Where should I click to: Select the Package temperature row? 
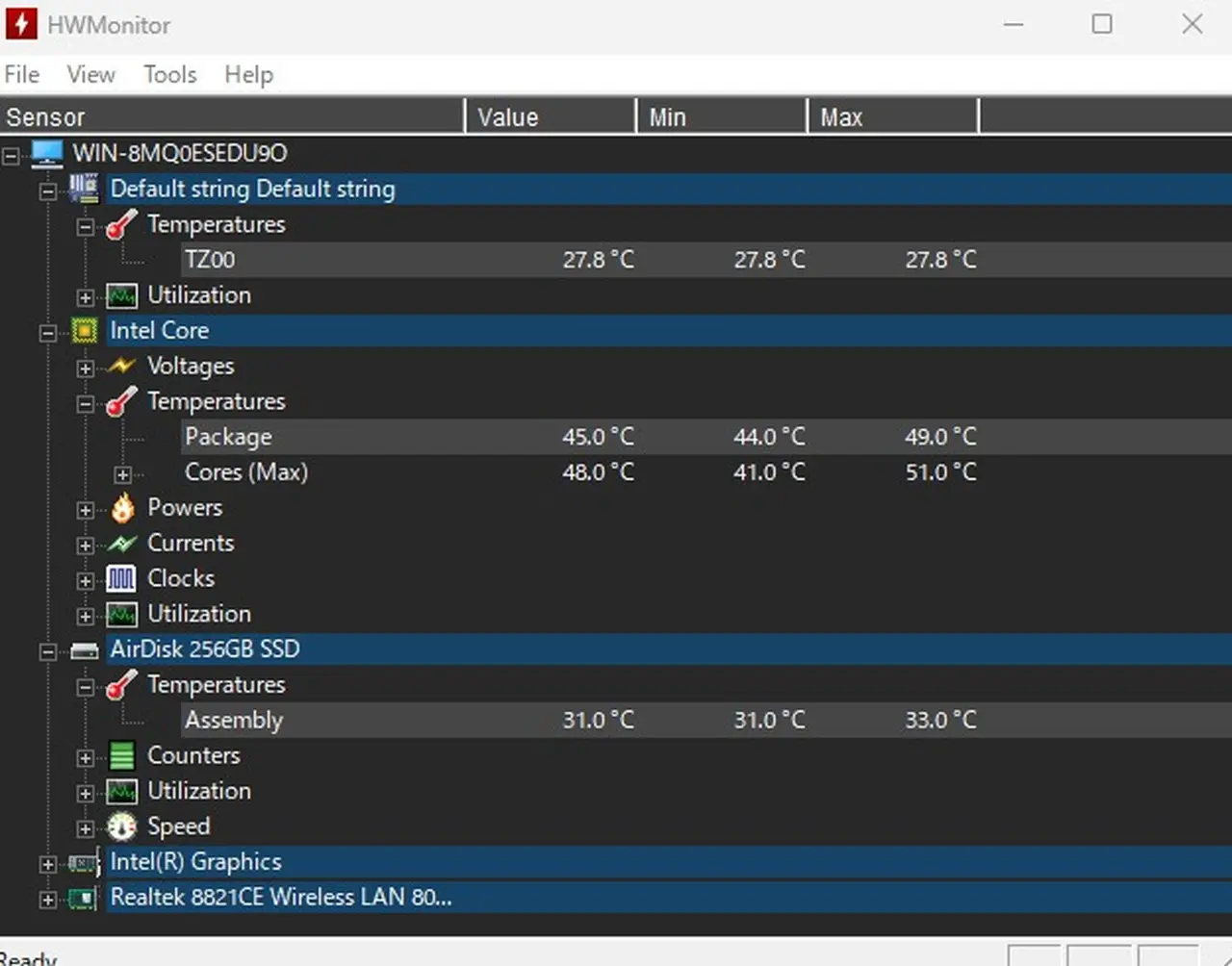point(228,437)
